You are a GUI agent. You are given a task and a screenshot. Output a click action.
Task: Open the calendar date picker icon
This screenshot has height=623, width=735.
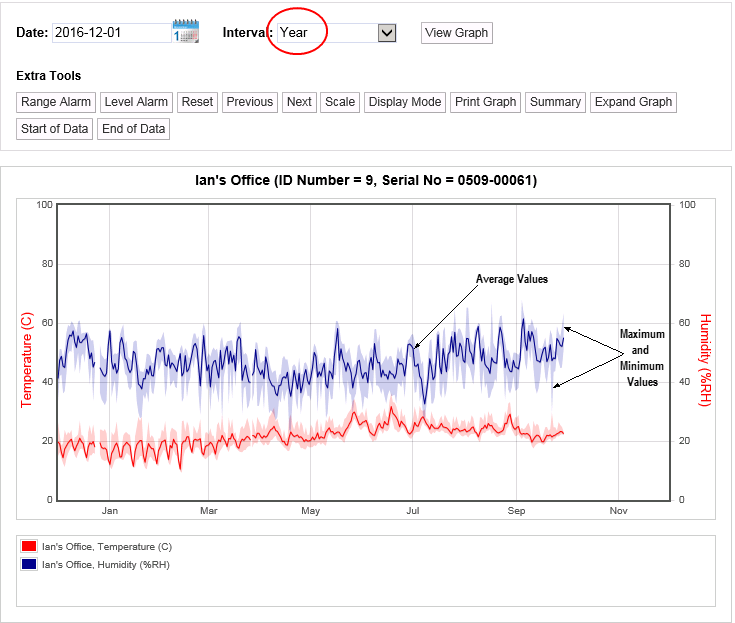pos(185,31)
